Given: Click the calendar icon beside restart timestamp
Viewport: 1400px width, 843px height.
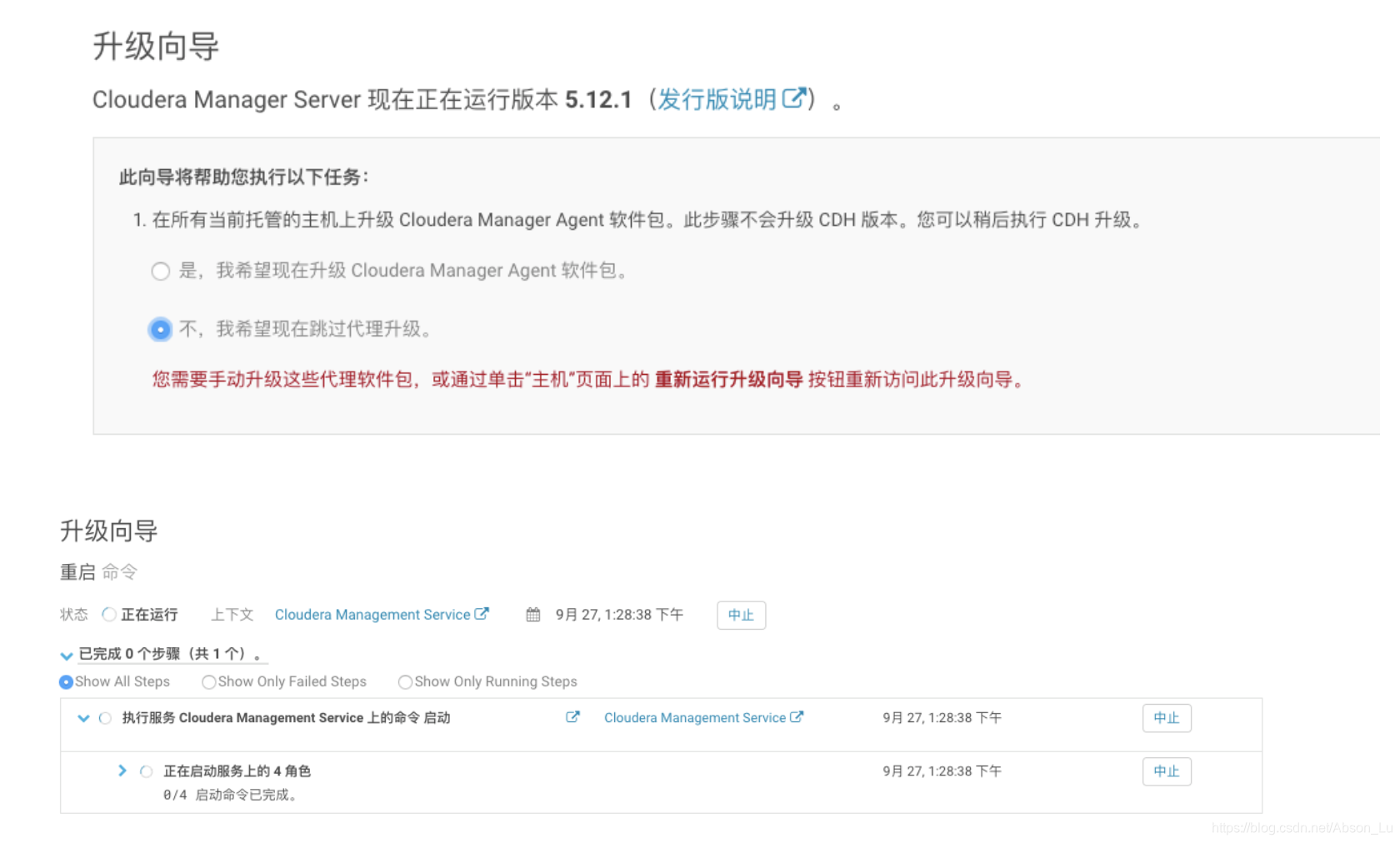Looking at the screenshot, I should coord(533,615).
